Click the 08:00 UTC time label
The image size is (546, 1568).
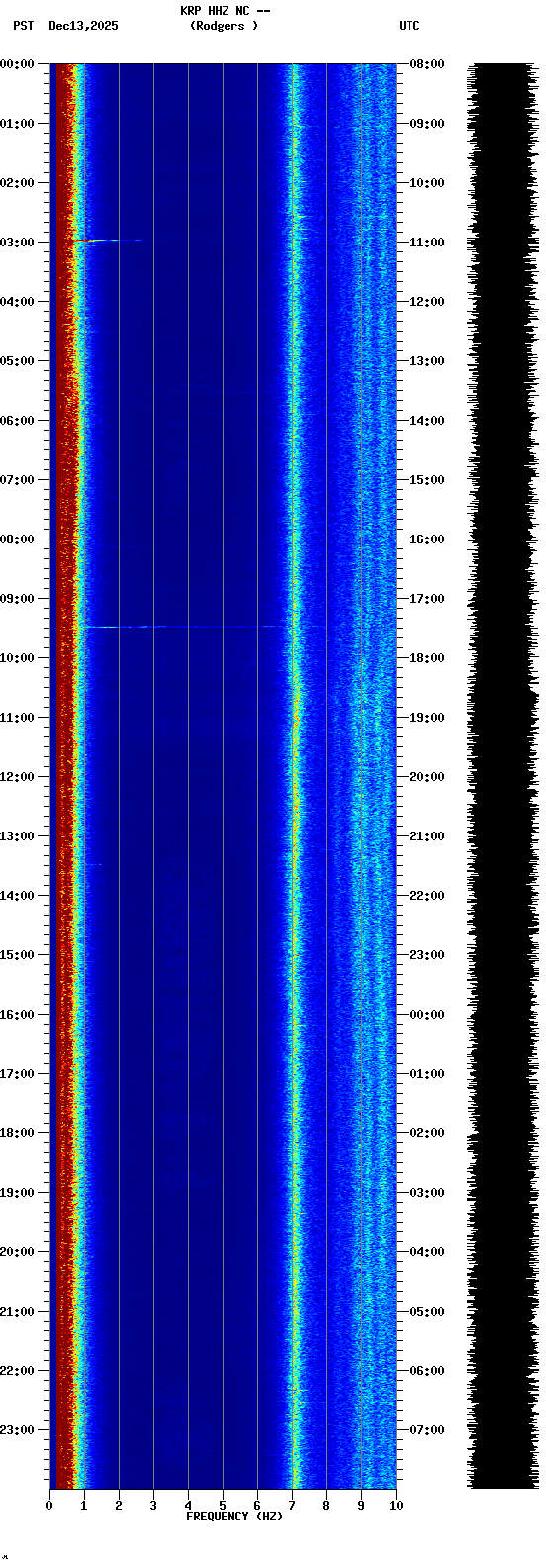tap(427, 64)
